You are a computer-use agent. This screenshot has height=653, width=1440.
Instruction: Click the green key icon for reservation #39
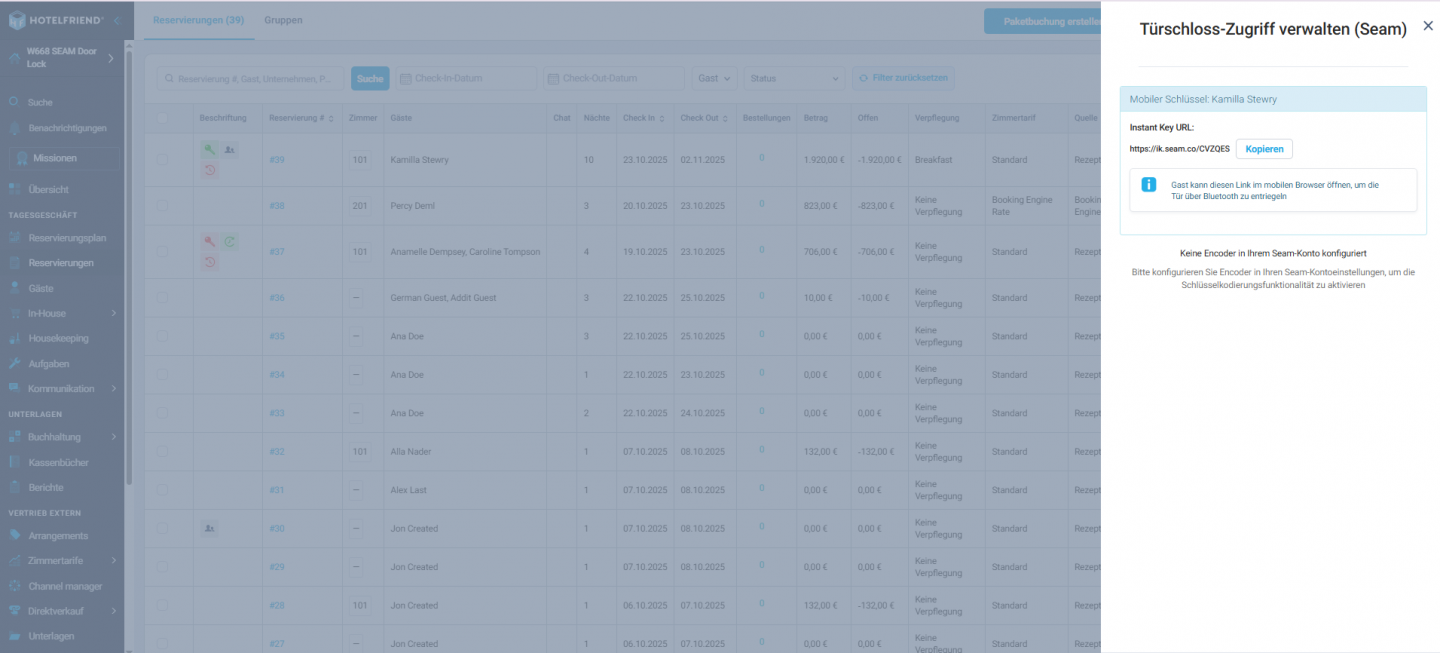(x=210, y=150)
